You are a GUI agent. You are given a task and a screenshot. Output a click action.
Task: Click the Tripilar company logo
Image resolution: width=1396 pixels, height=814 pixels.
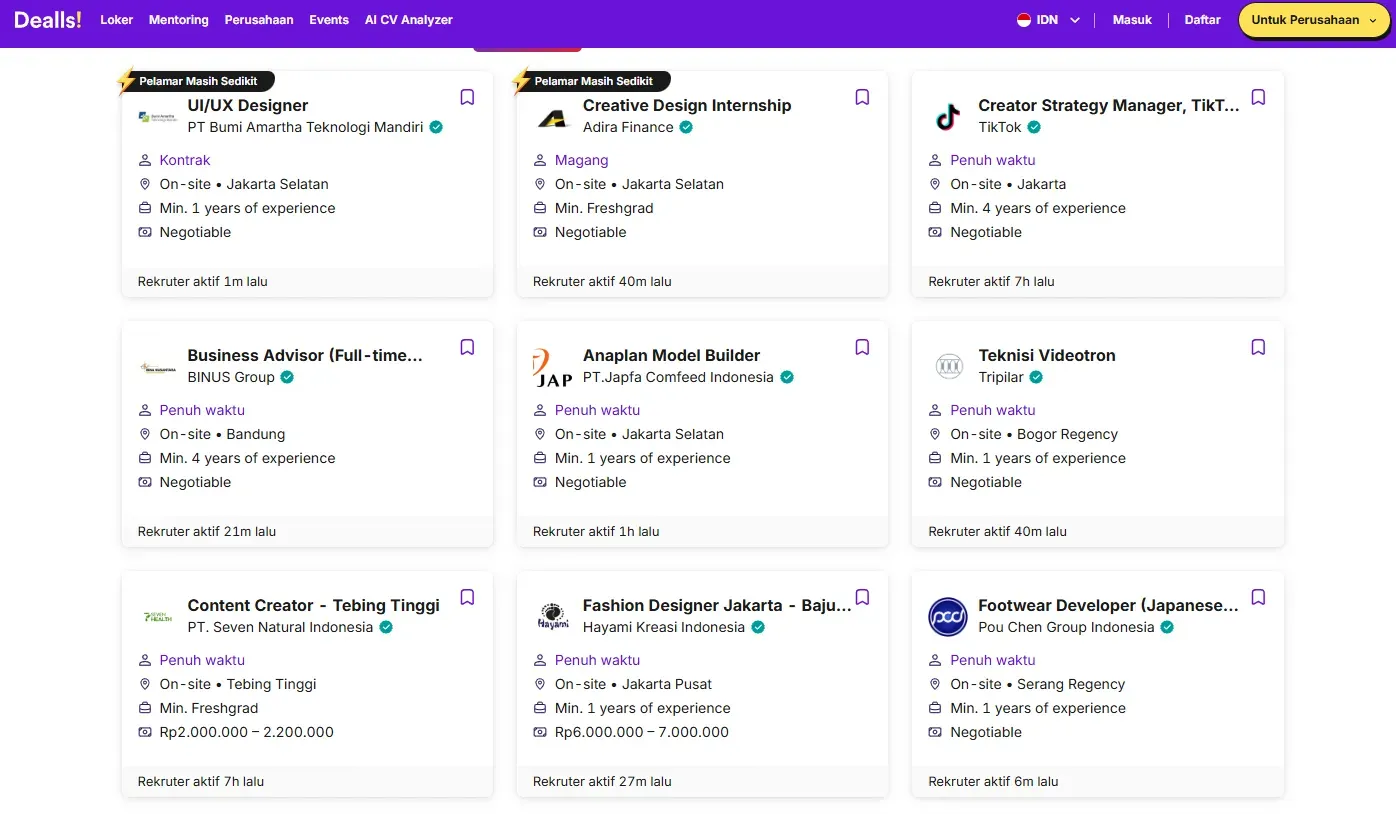(948, 367)
